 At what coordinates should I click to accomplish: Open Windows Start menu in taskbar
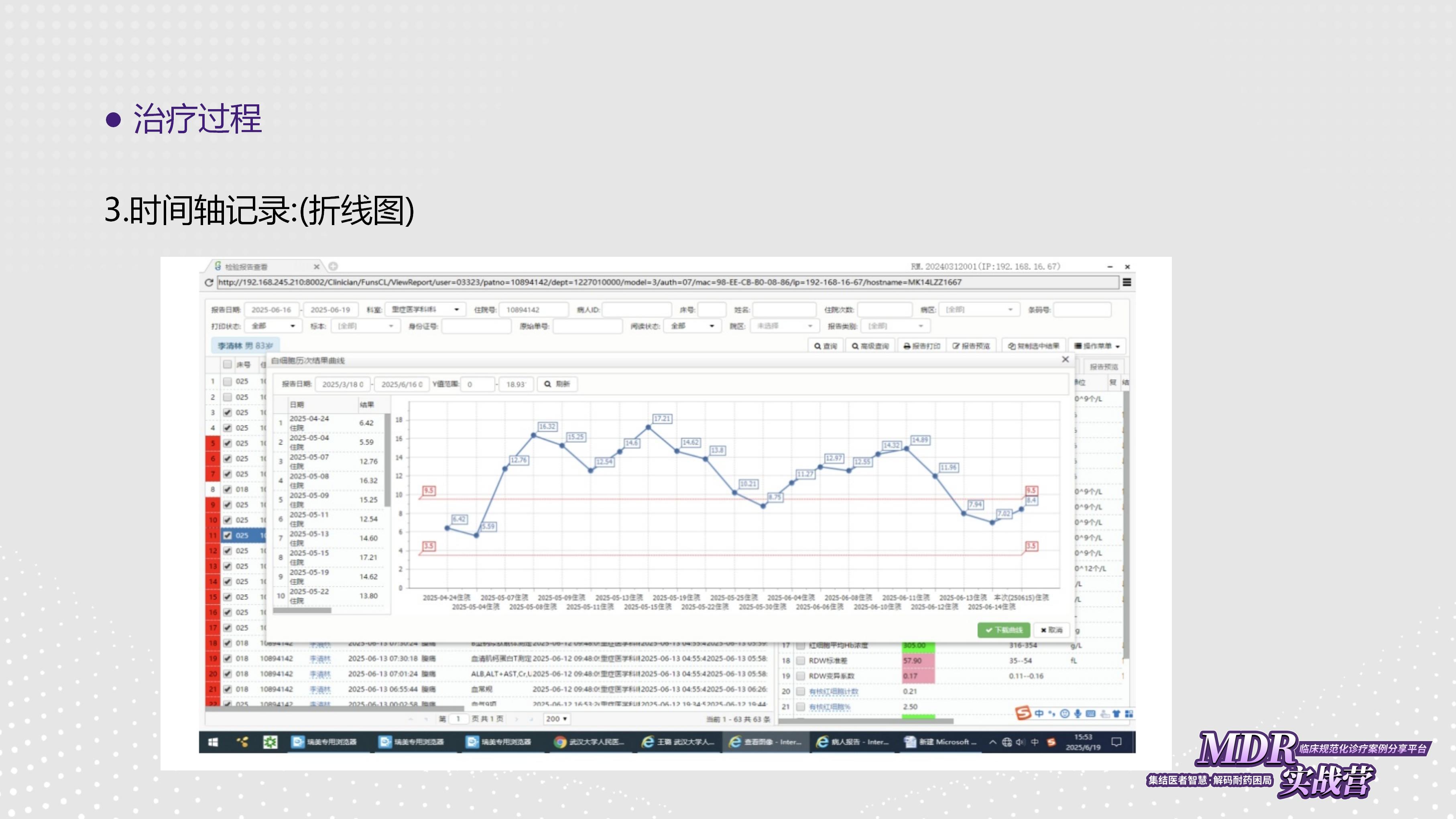point(213,742)
